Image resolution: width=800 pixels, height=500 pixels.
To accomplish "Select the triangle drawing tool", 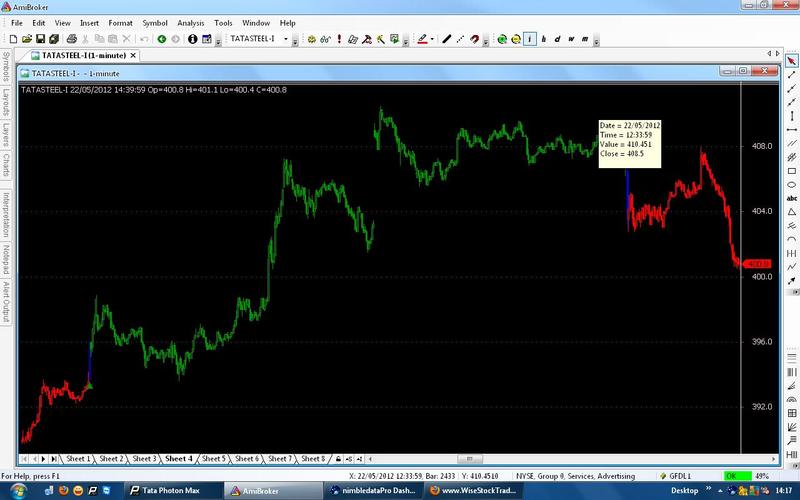I will [791, 212].
